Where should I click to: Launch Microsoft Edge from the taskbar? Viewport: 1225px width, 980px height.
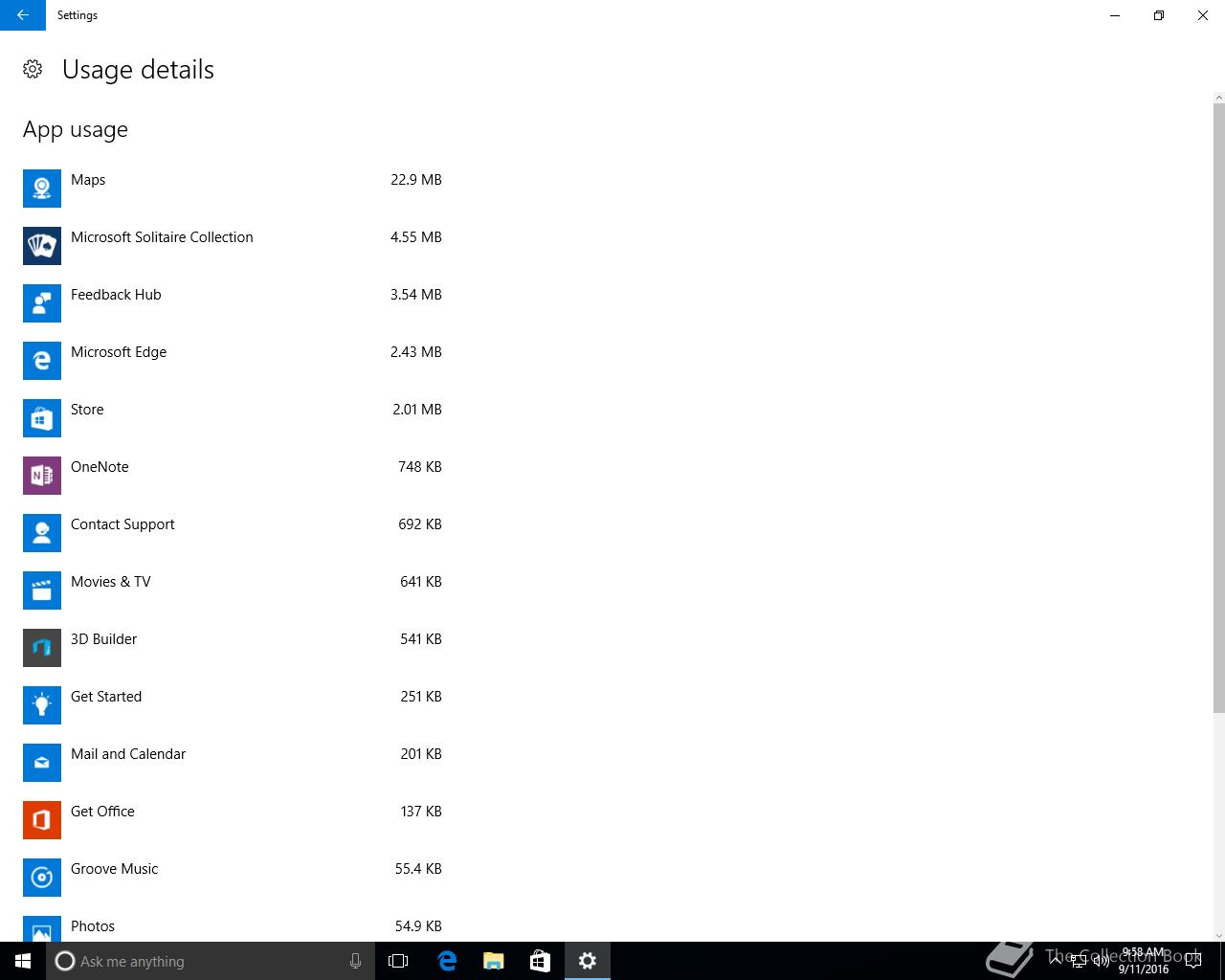coord(447,961)
